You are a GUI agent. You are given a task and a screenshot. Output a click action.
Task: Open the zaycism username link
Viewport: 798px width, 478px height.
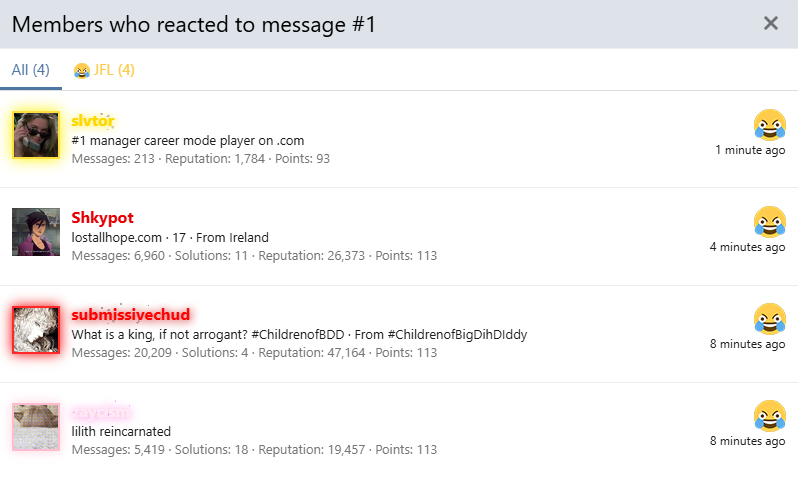pos(101,412)
